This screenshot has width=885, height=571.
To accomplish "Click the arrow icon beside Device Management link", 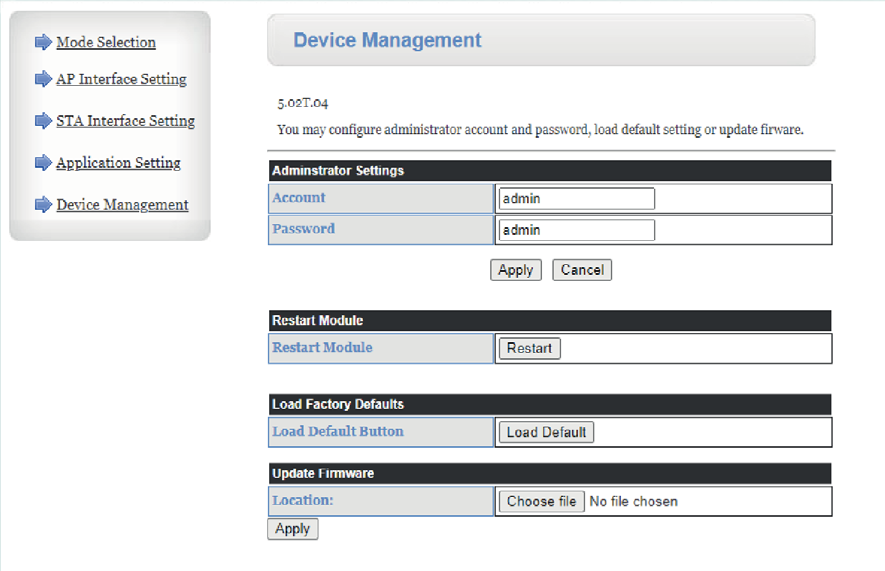I will [x=42, y=205].
